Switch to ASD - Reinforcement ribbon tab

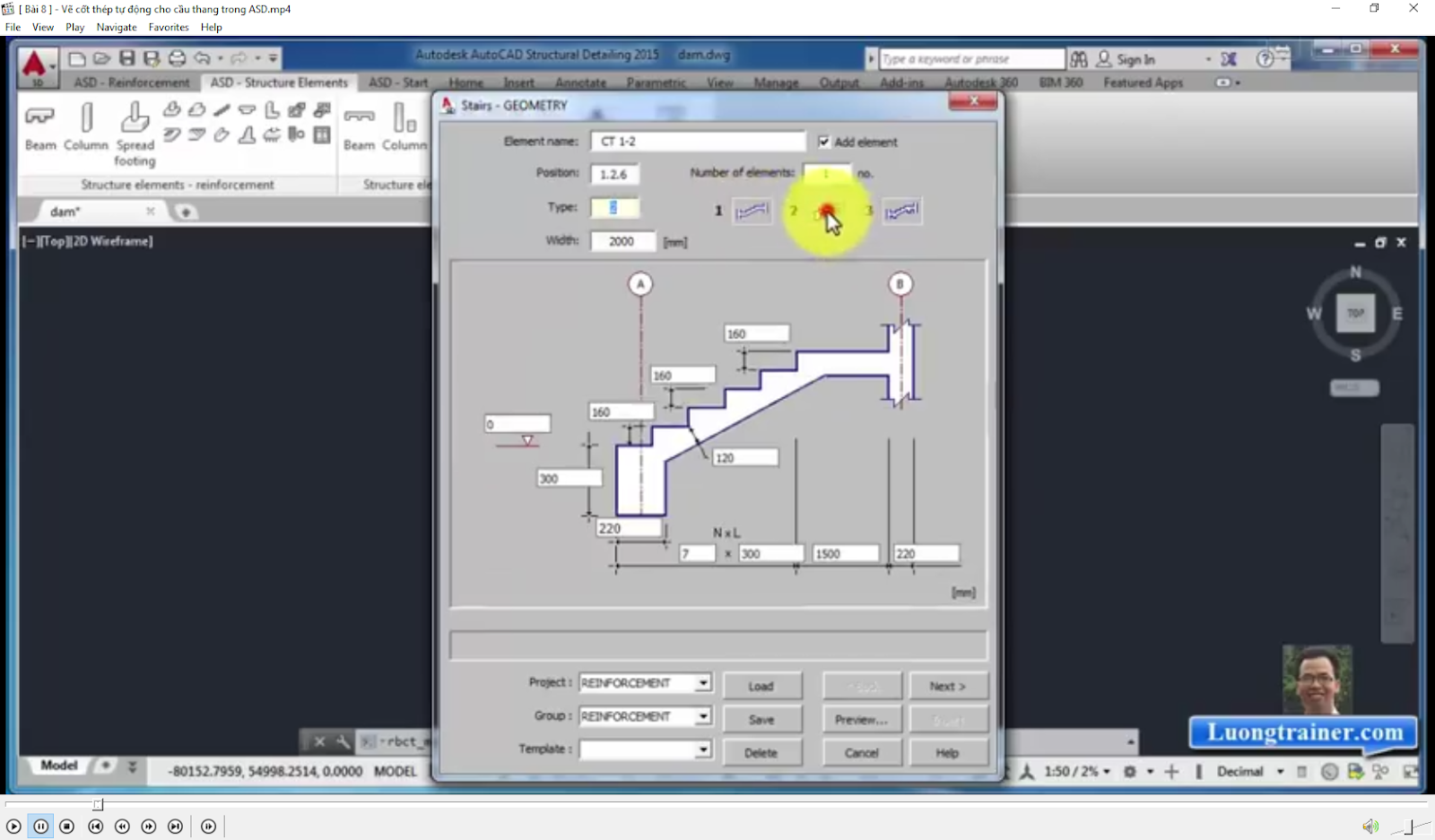coord(132,82)
